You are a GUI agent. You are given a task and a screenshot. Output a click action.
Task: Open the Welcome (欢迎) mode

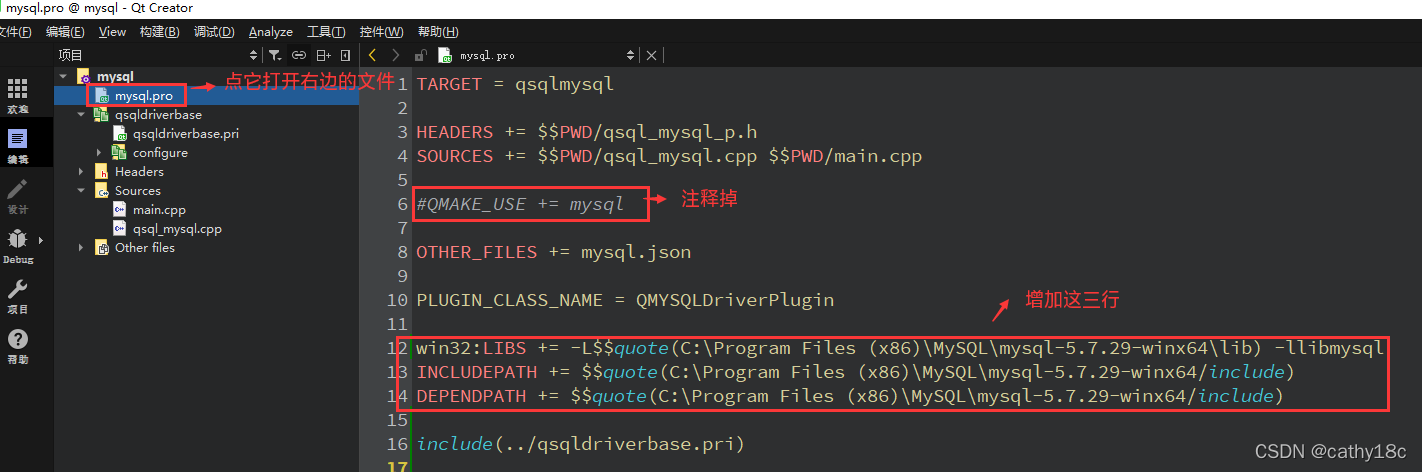tap(18, 95)
